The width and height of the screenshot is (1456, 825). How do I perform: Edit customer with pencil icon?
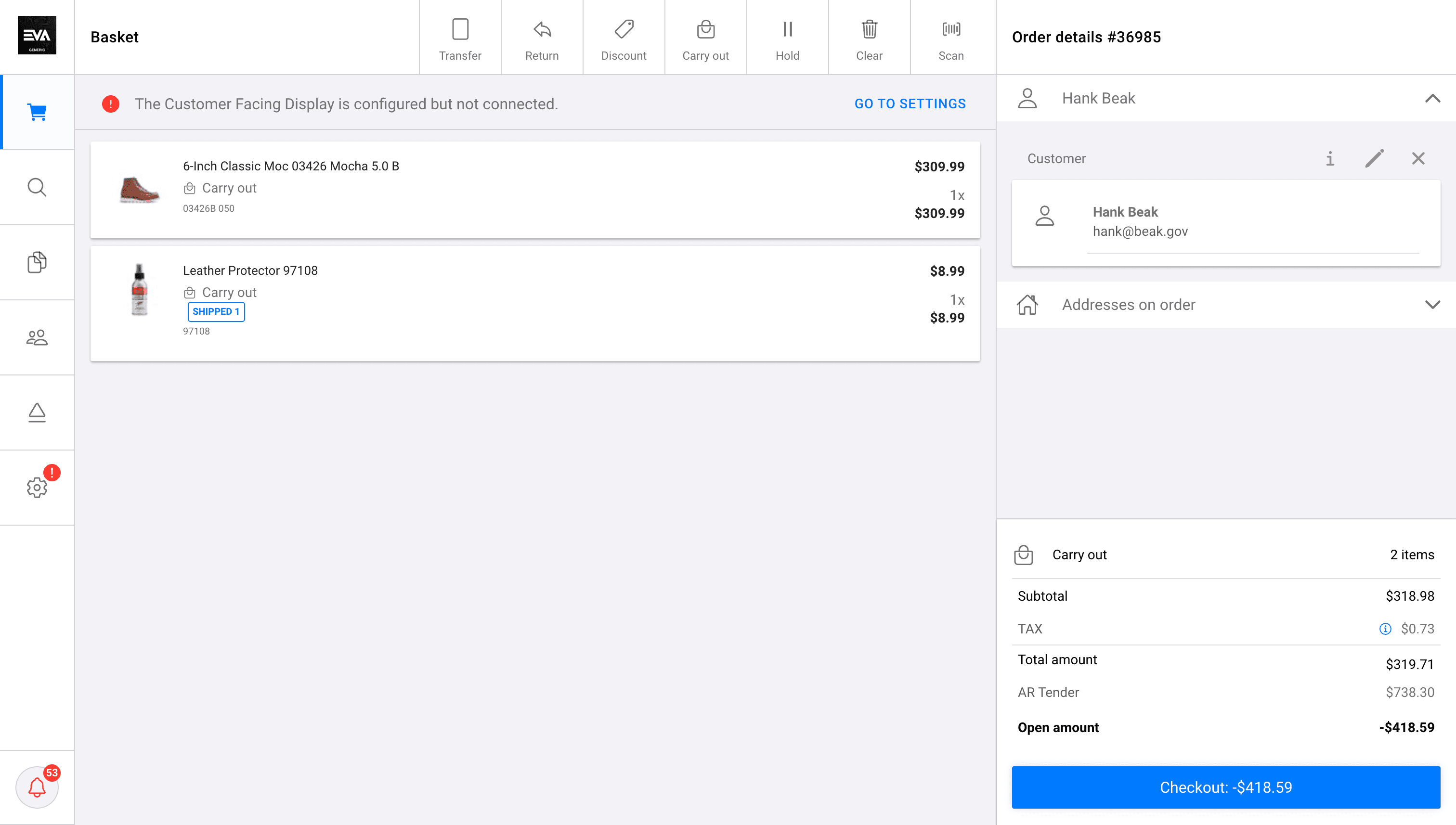1374,159
